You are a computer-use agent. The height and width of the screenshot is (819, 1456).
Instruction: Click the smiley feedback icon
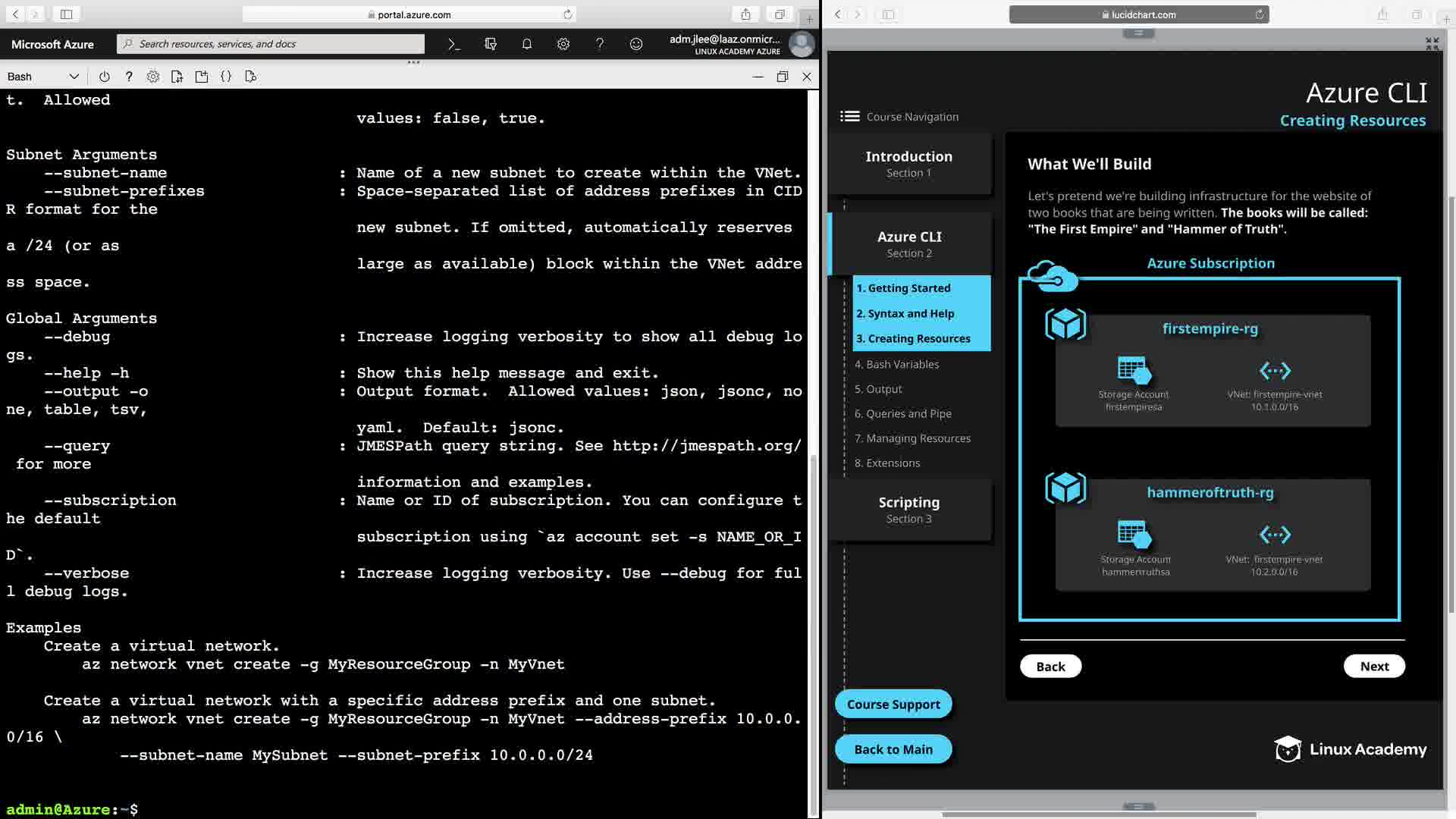(x=636, y=44)
